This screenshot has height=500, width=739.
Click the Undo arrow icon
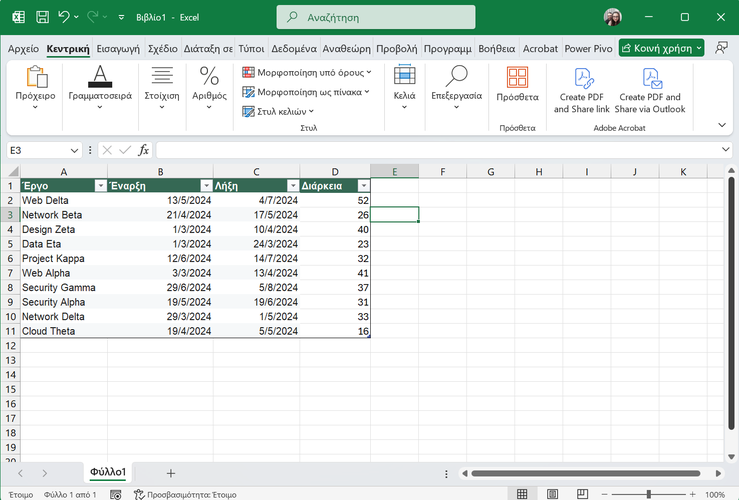coord(65,17)
